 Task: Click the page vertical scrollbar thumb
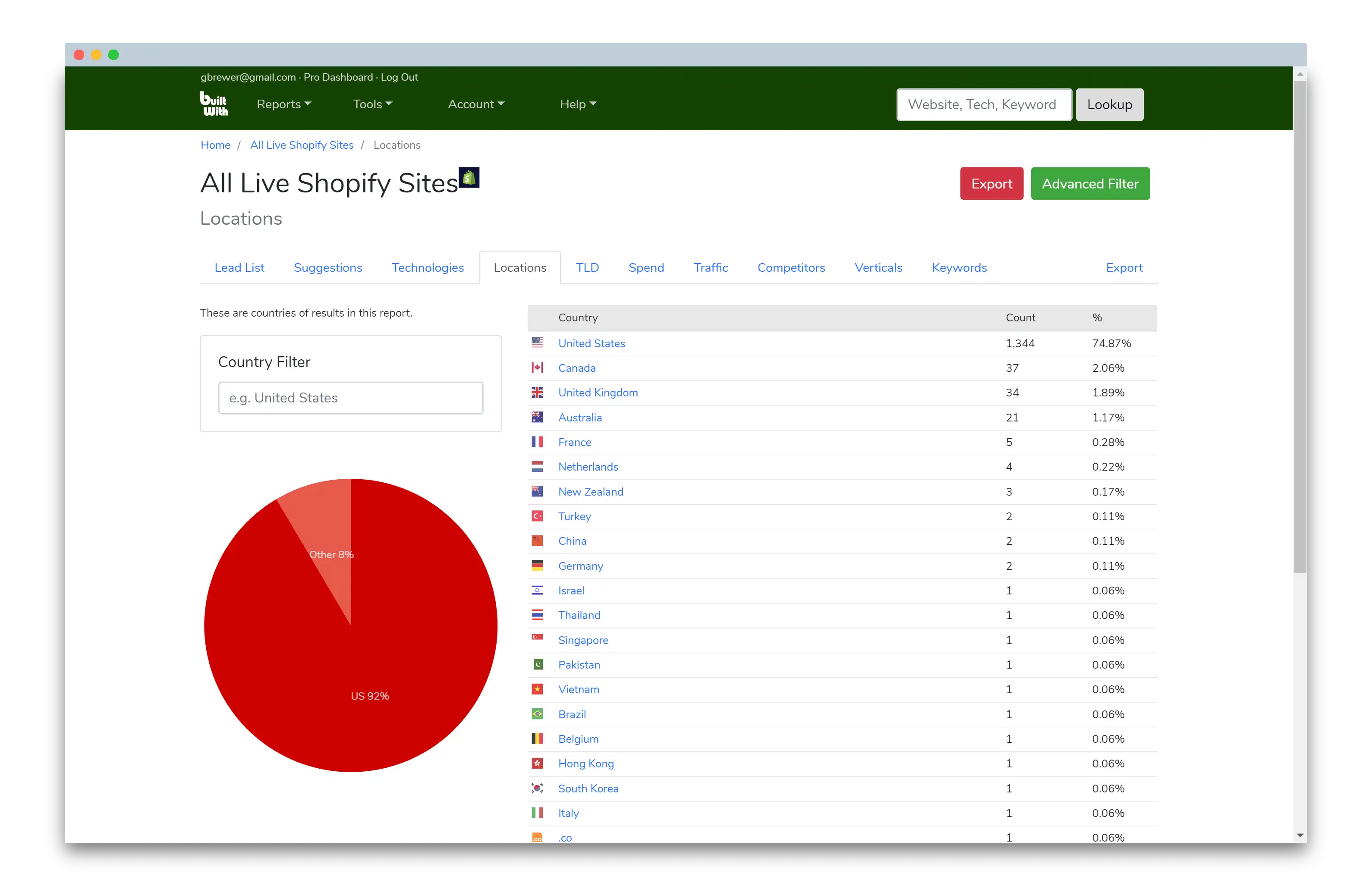coord(1299,326)
